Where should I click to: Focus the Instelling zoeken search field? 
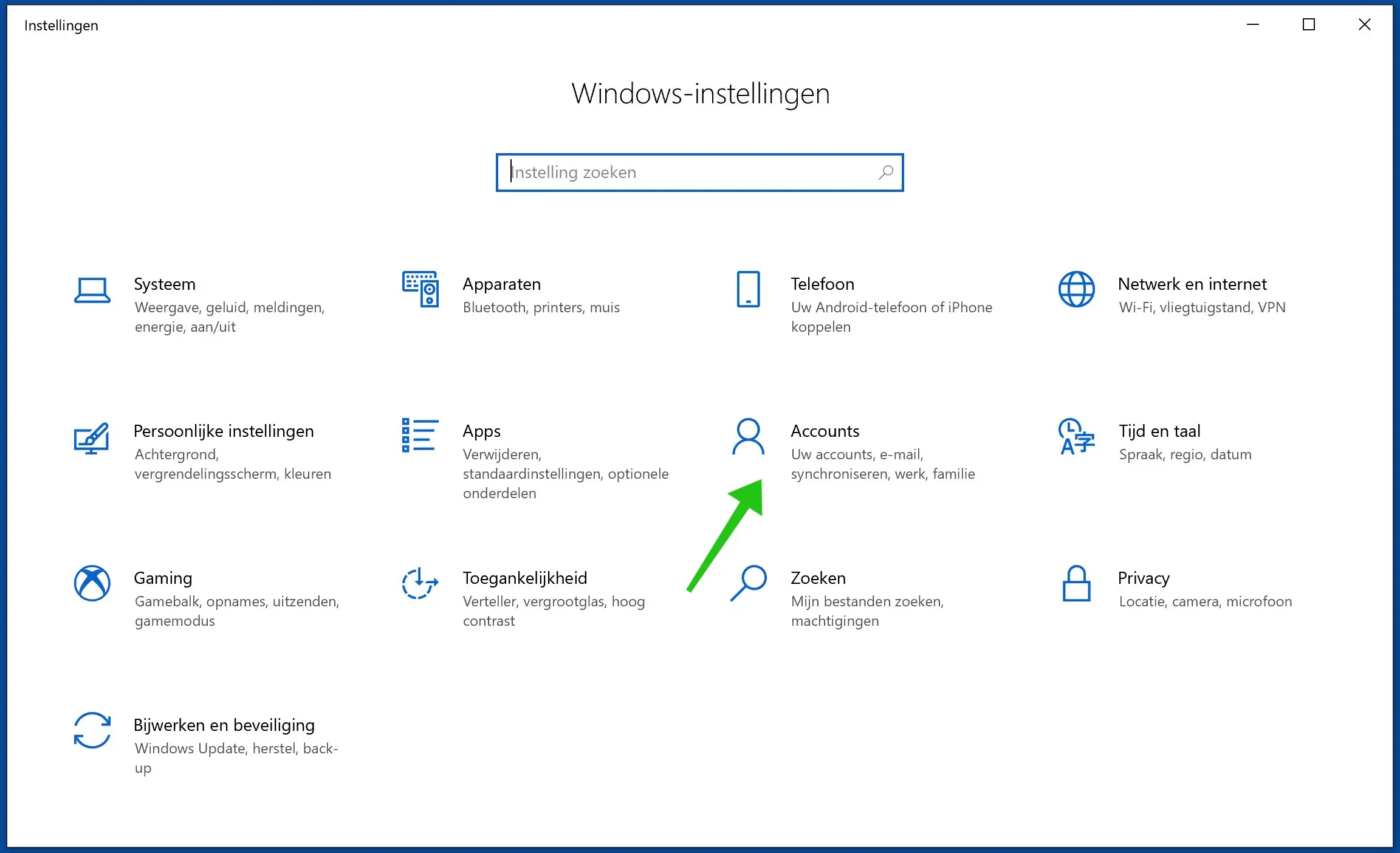[x=699, y=173]
